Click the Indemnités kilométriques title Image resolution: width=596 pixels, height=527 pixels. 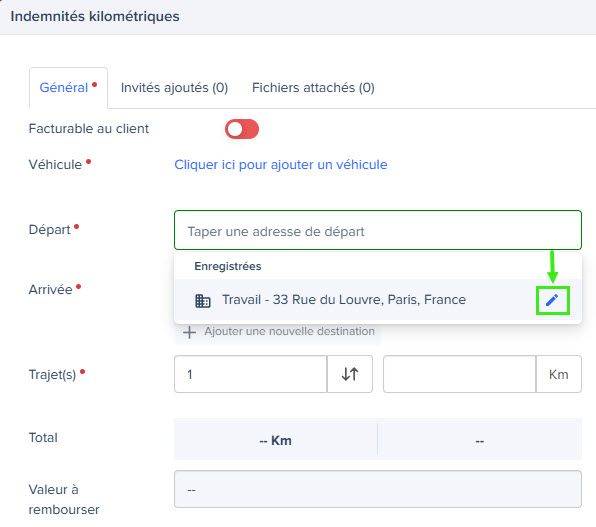pos(95,16)
